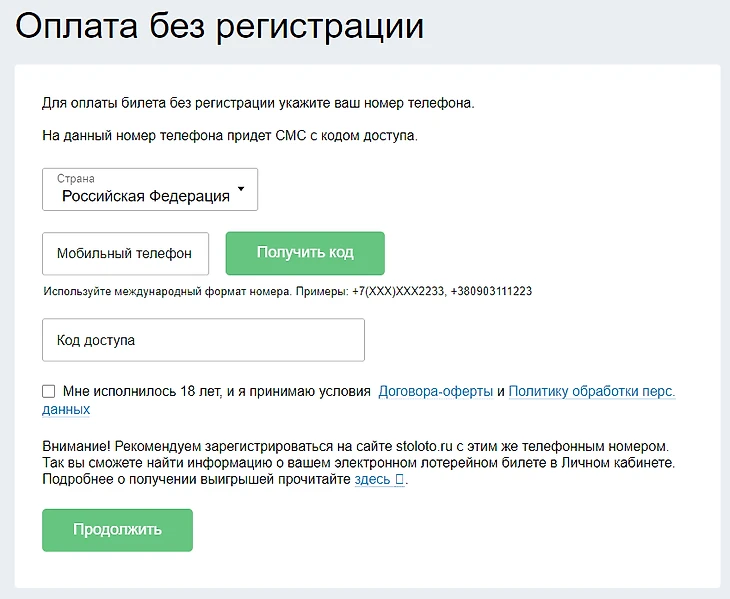Open the Политику обработки перс. link
This screenshot has width=730, height=599.
click(592, 391)
